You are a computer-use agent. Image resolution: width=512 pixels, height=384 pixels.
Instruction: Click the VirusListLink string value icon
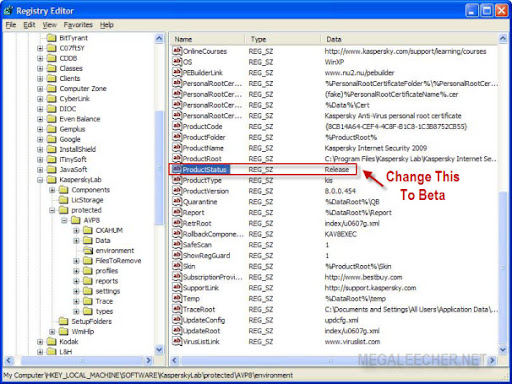(177, 341)
